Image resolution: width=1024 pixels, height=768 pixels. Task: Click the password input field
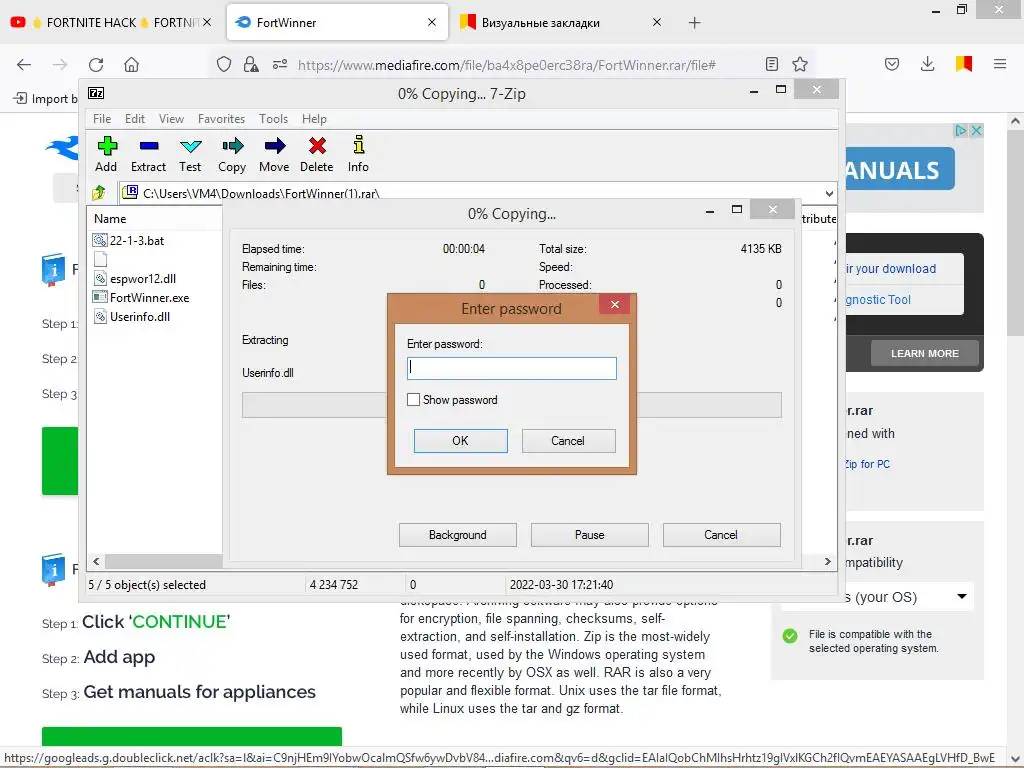pos(511,368)
